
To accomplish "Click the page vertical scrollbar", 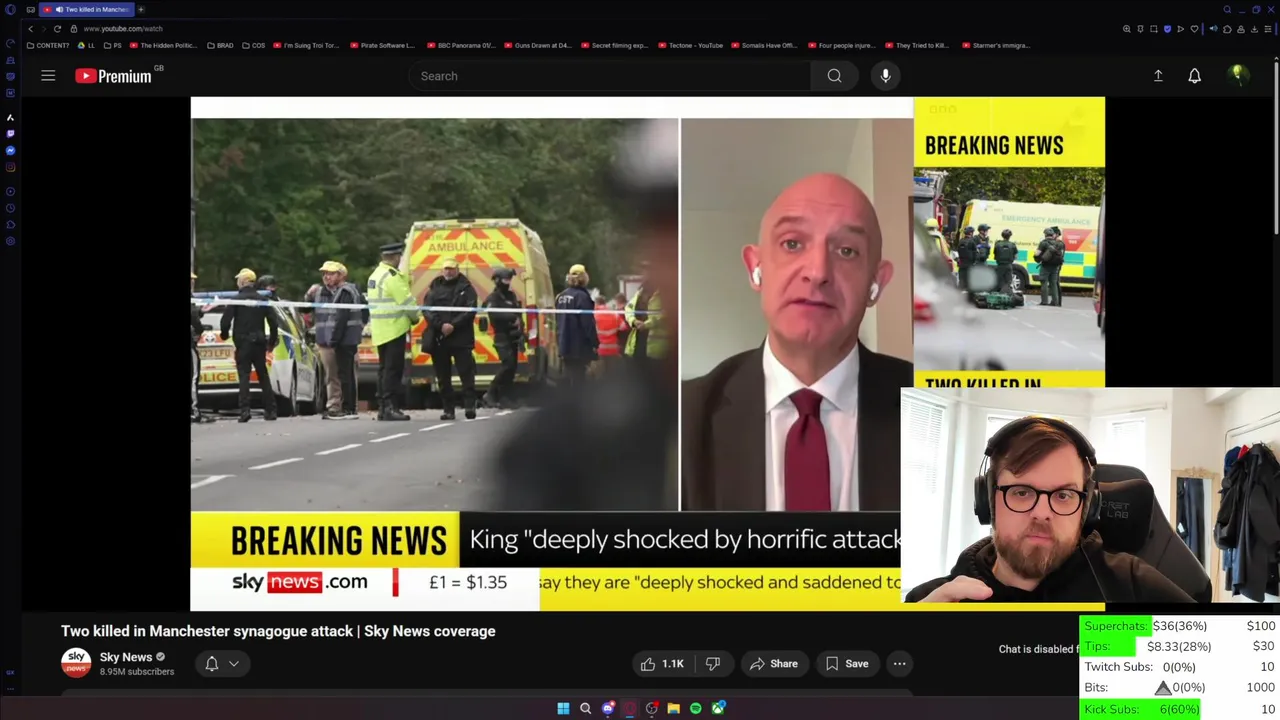I will [1276, 150].
